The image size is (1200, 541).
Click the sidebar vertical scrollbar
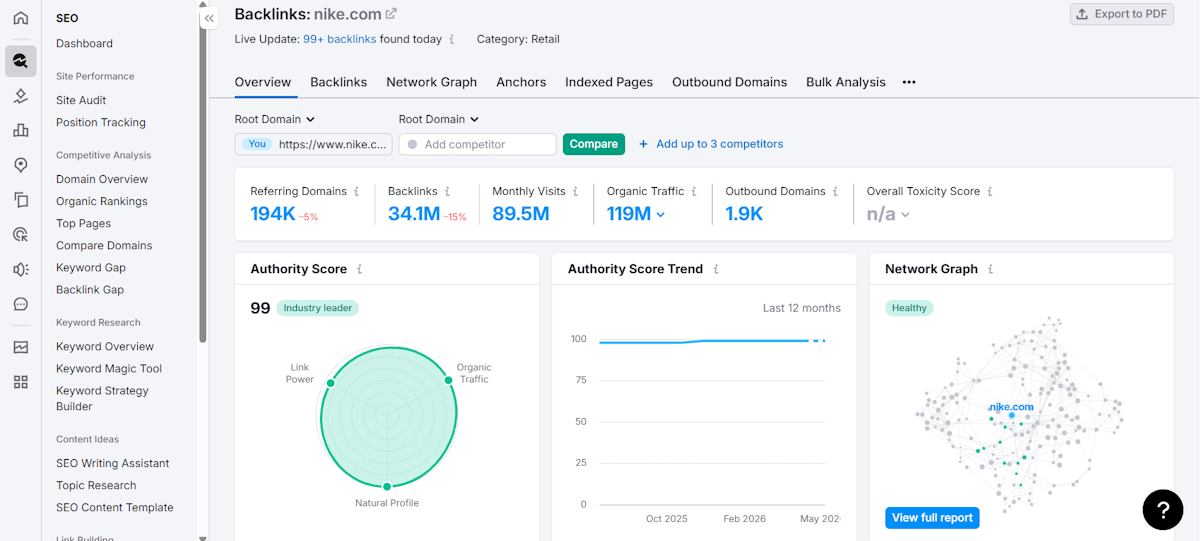[x=203, y=185]
